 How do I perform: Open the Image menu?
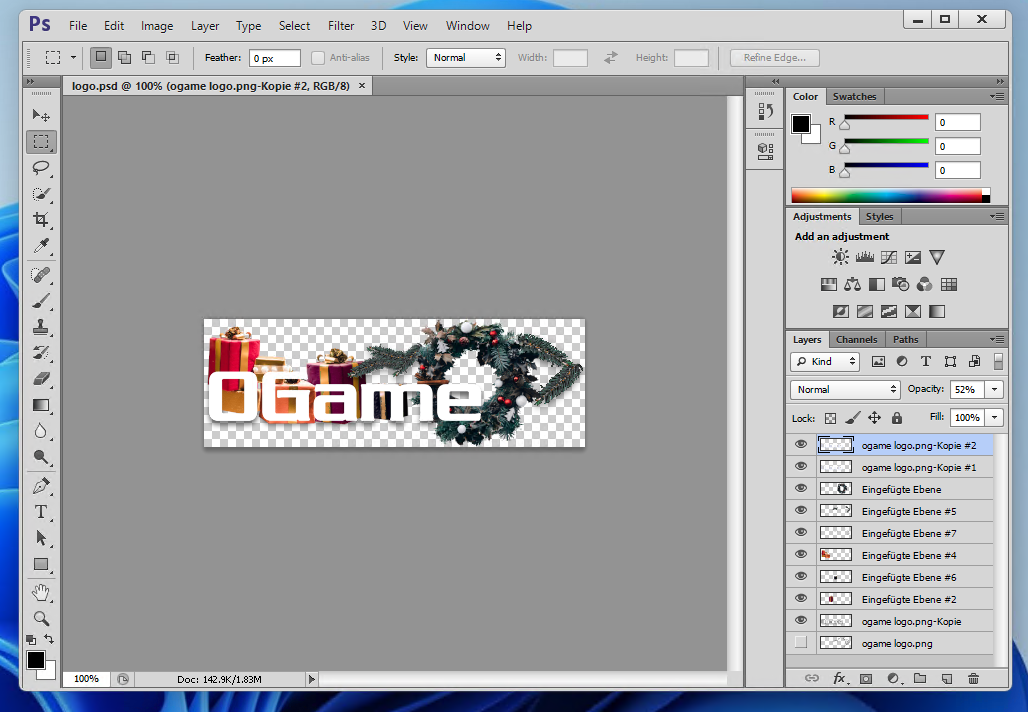157,26
